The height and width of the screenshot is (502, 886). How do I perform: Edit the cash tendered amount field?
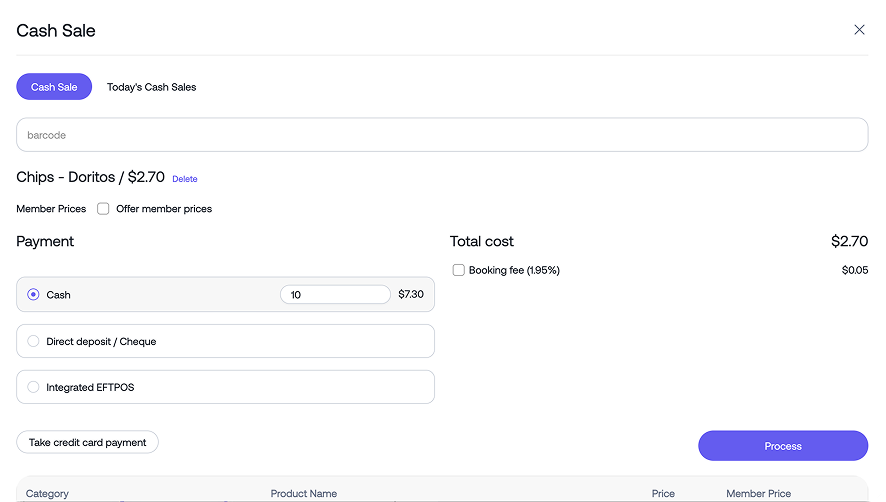(335, 295)
